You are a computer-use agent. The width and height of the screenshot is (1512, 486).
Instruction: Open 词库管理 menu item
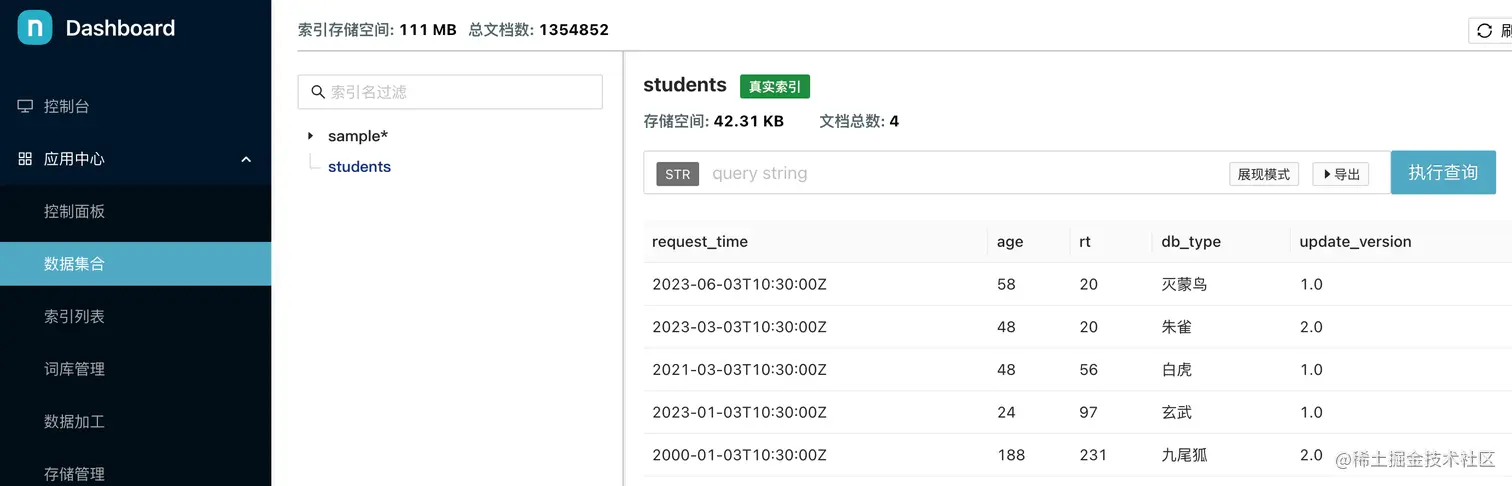[x=75, y=369]
